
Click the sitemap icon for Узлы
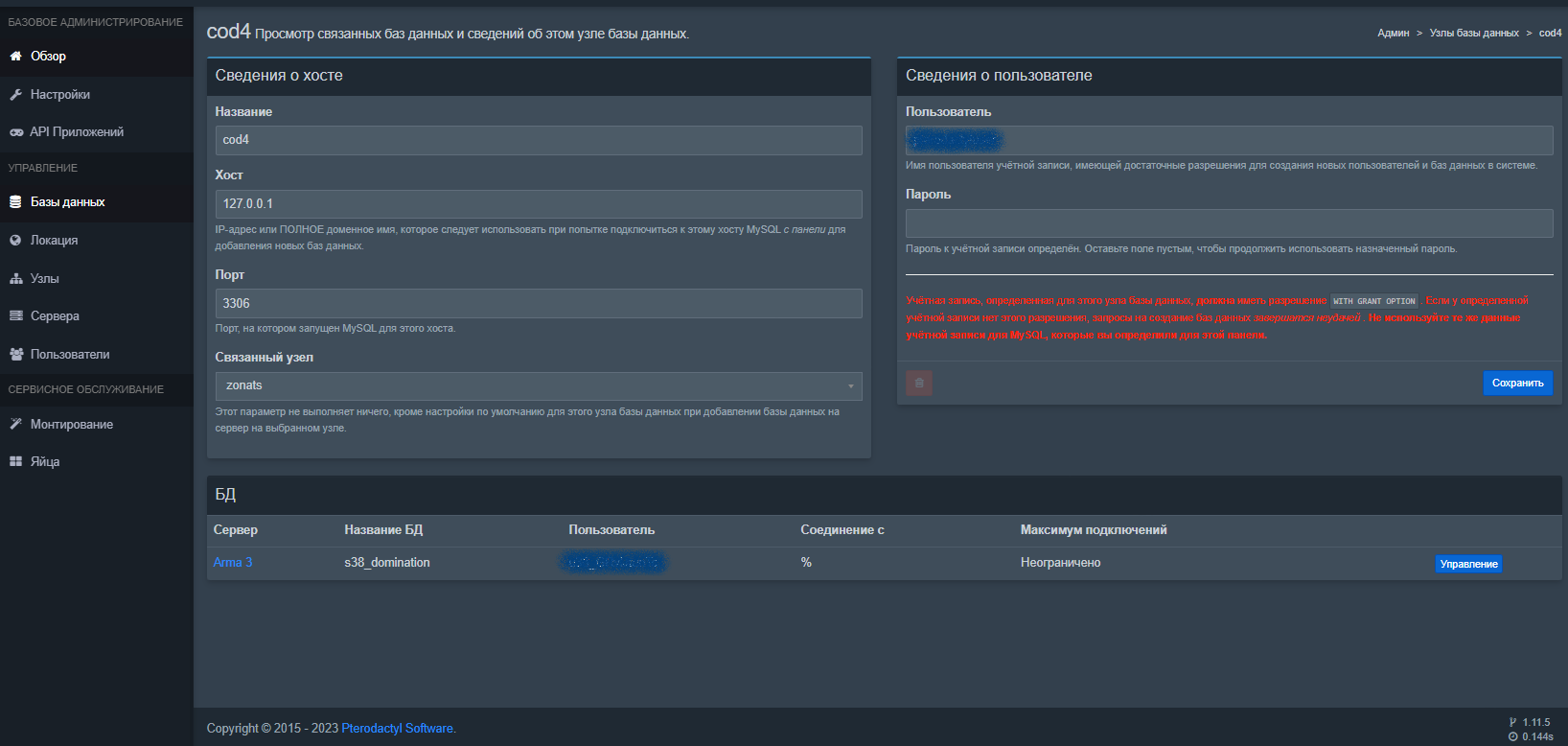pyautogui.click(x=15, y=279)
